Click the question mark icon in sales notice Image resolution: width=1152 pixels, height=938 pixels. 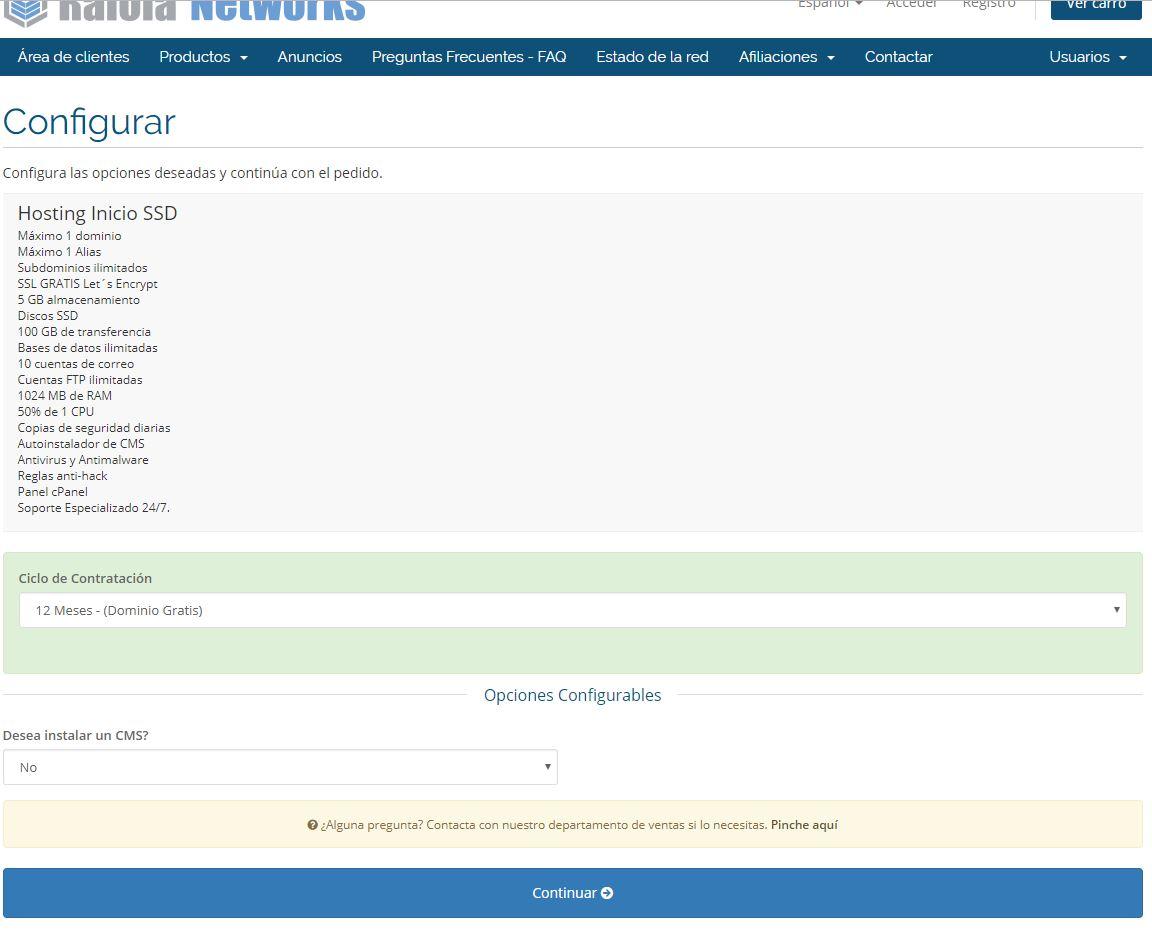tap(313, 825)
